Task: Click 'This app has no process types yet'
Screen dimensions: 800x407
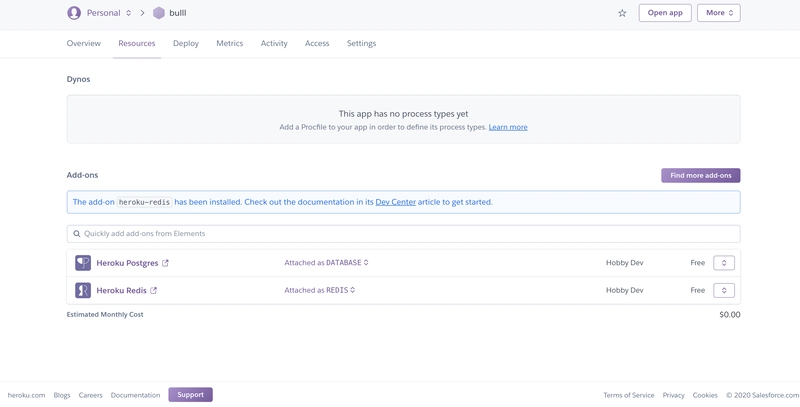Action: [x=404, y=114]
